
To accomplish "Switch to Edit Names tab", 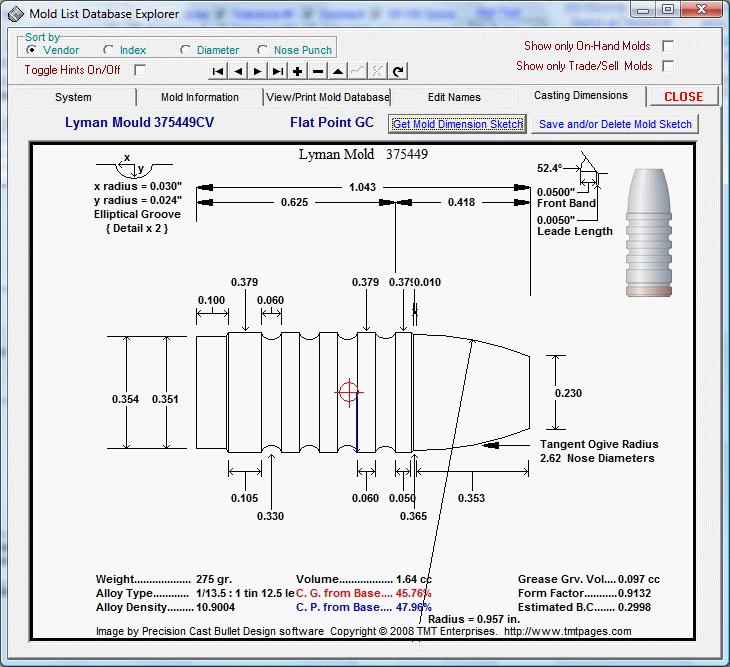I will [x=454, y=97].
